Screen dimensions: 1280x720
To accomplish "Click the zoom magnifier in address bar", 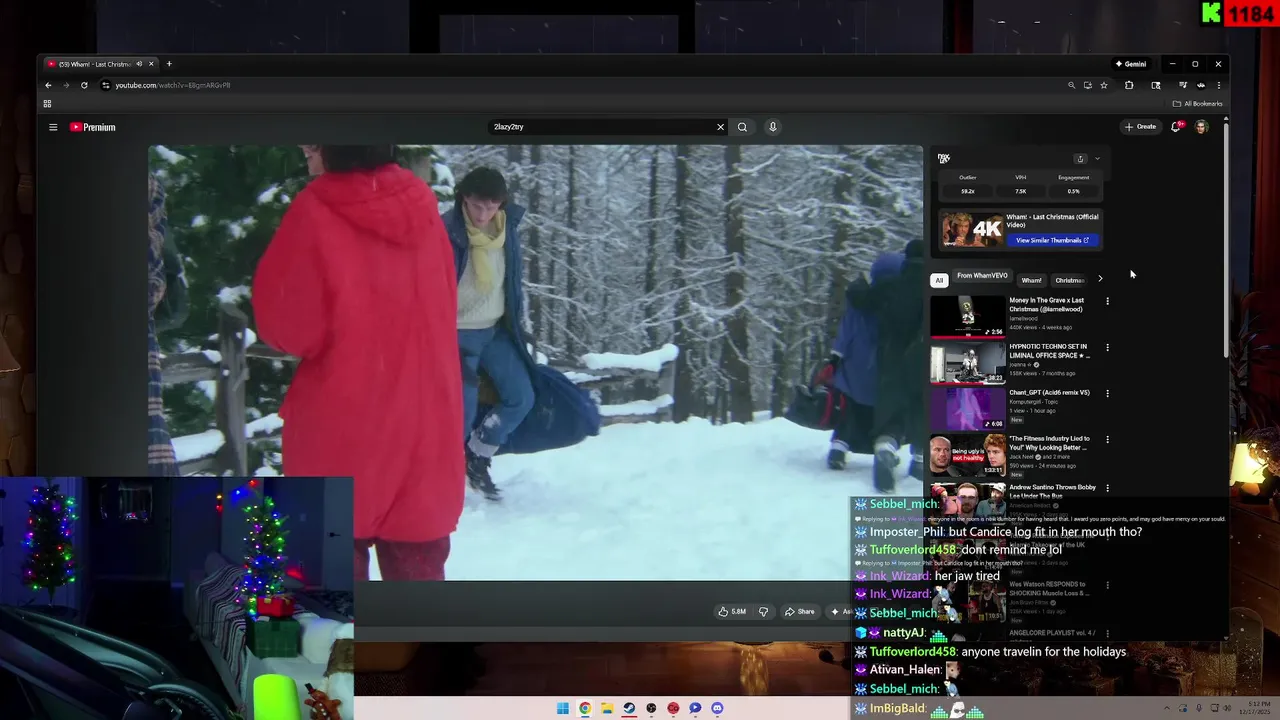I will (x=1071, y=85).
